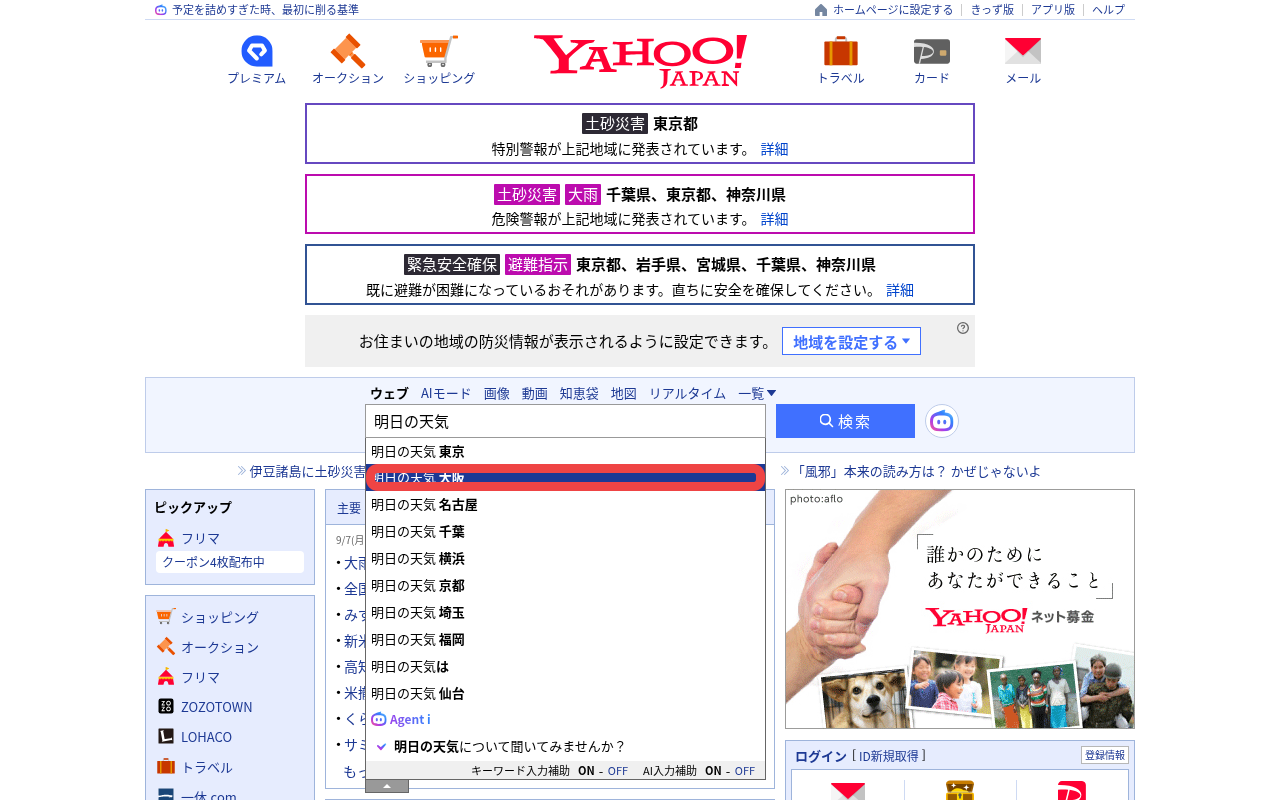This screenshot has width=1280, height=800.
Task: Click the search input containing 明日の天気
Action: pyautogui.click(x=565, y=421)
